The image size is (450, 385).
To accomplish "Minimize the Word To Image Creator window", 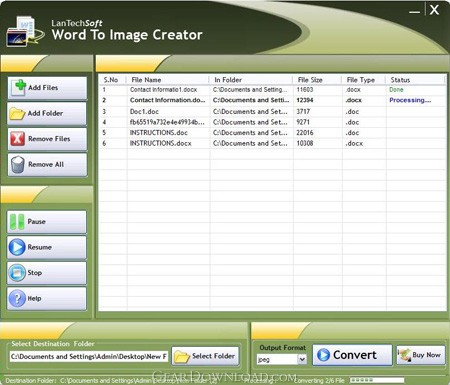I will [414, 12].
